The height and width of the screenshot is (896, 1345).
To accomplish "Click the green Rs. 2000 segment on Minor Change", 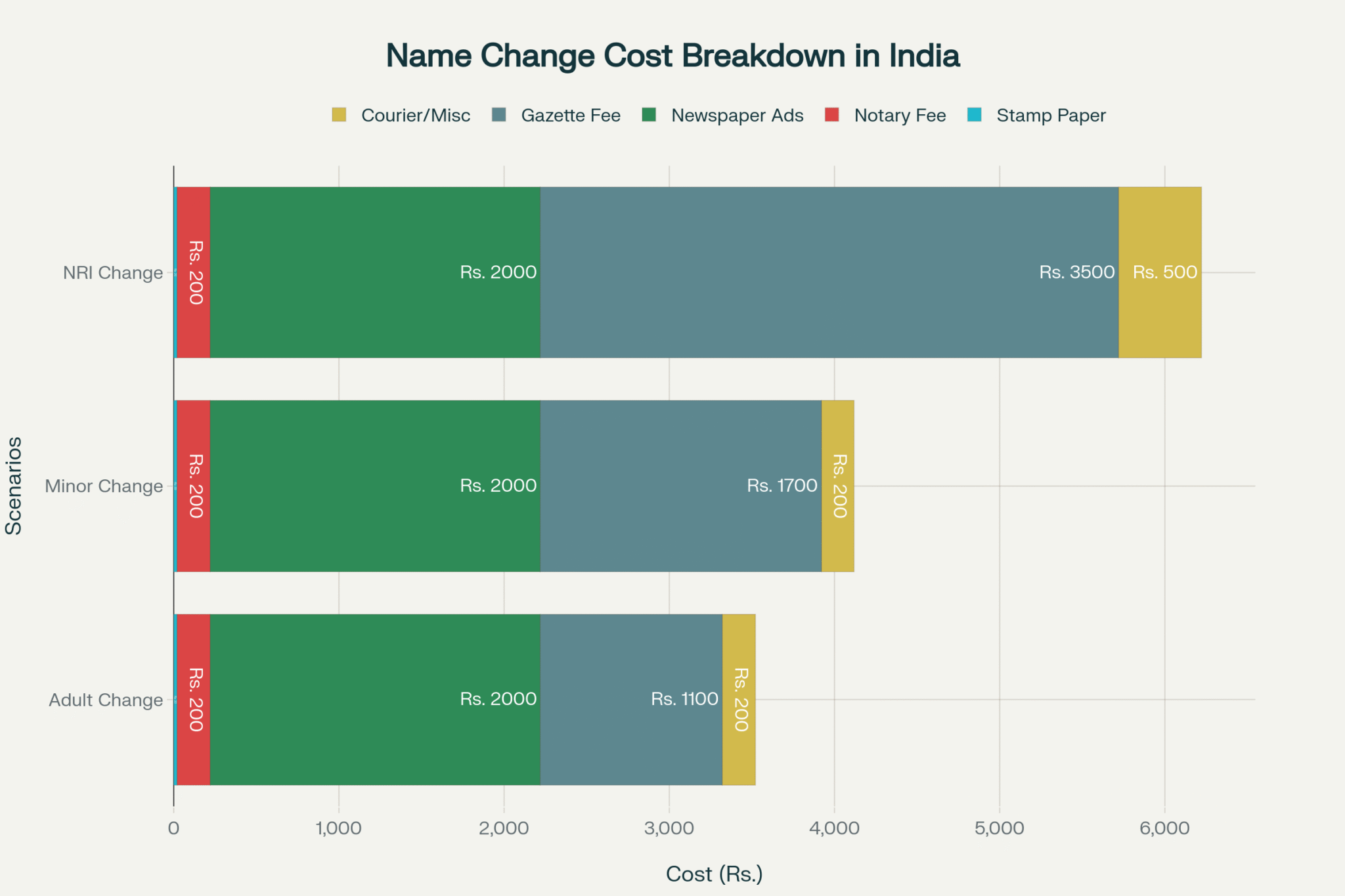I will tap(374, 485).
